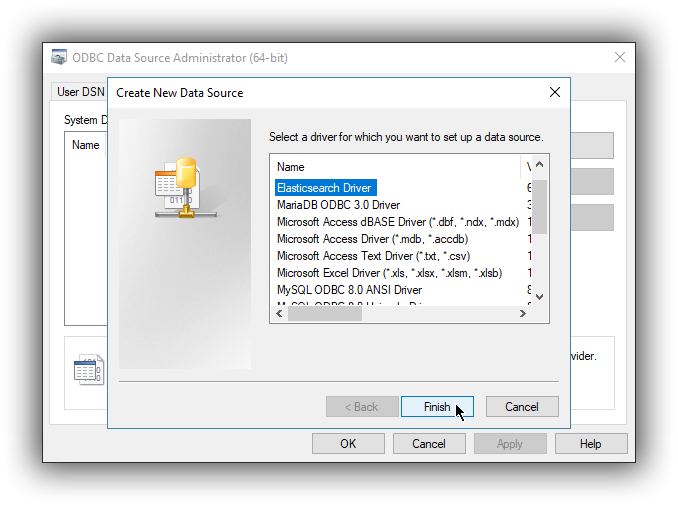Click the Name column header in driver list
This screenshot has width=678, height=505.
coord(291,167)
